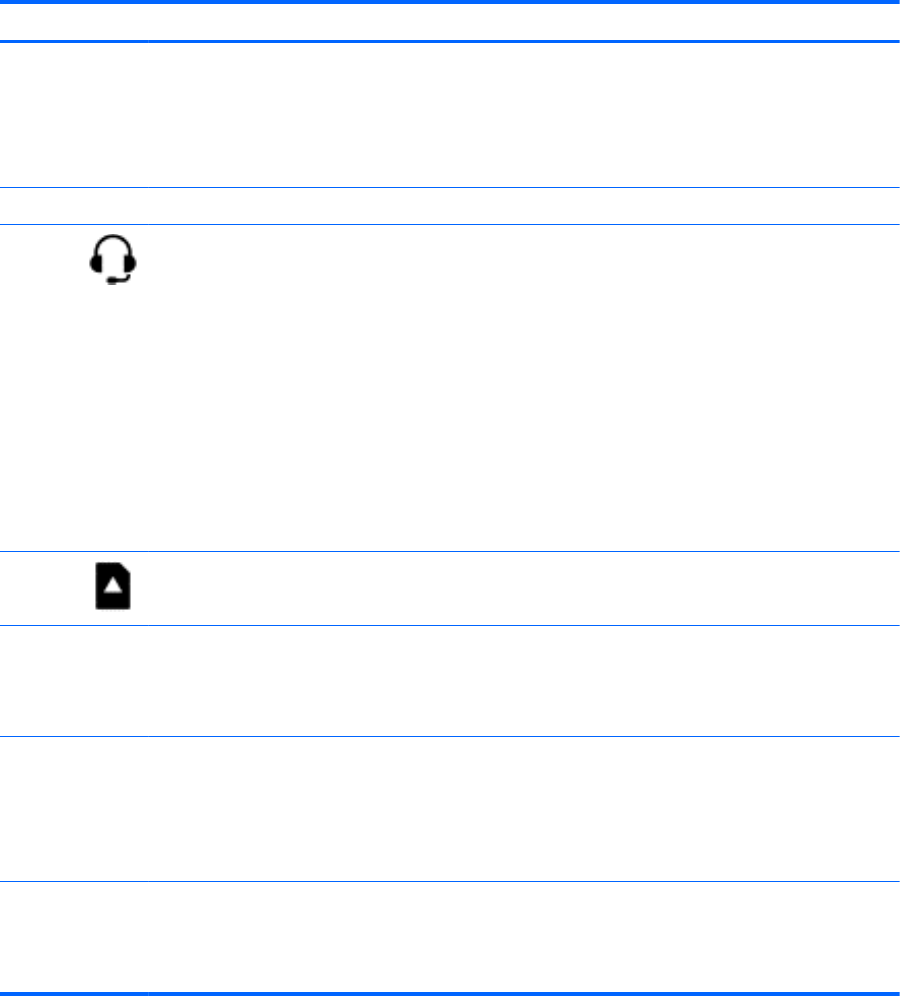The height and width of the screenshot is (996, 900).
Task: Click the last empty row of the table
Action: 450,936
